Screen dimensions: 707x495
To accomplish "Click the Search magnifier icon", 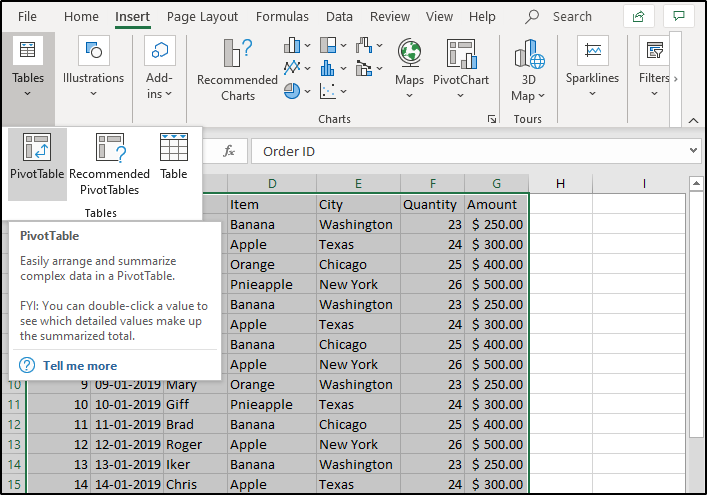I will 532,17.
